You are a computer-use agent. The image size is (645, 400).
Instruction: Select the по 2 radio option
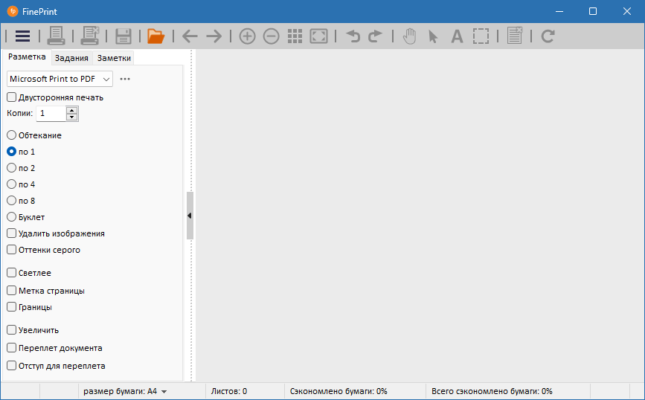coord(12,168)
